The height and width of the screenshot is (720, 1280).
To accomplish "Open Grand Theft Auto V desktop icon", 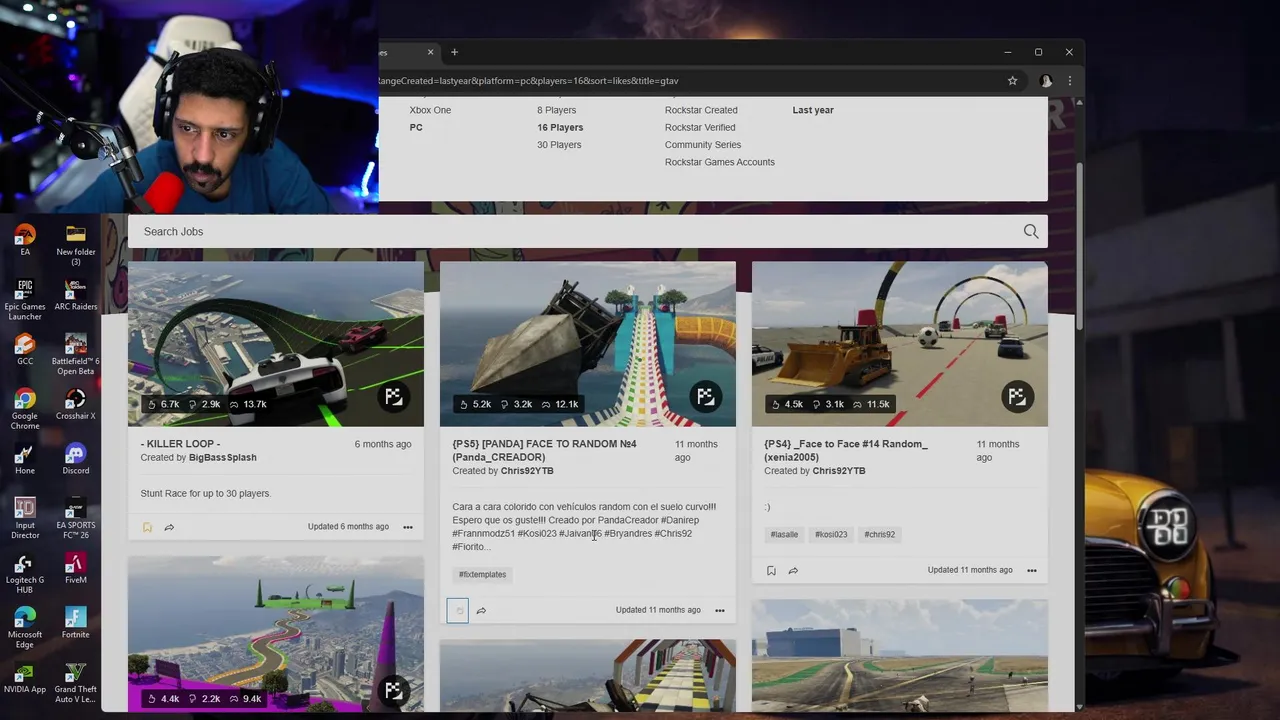I will (x=76, y=678).
